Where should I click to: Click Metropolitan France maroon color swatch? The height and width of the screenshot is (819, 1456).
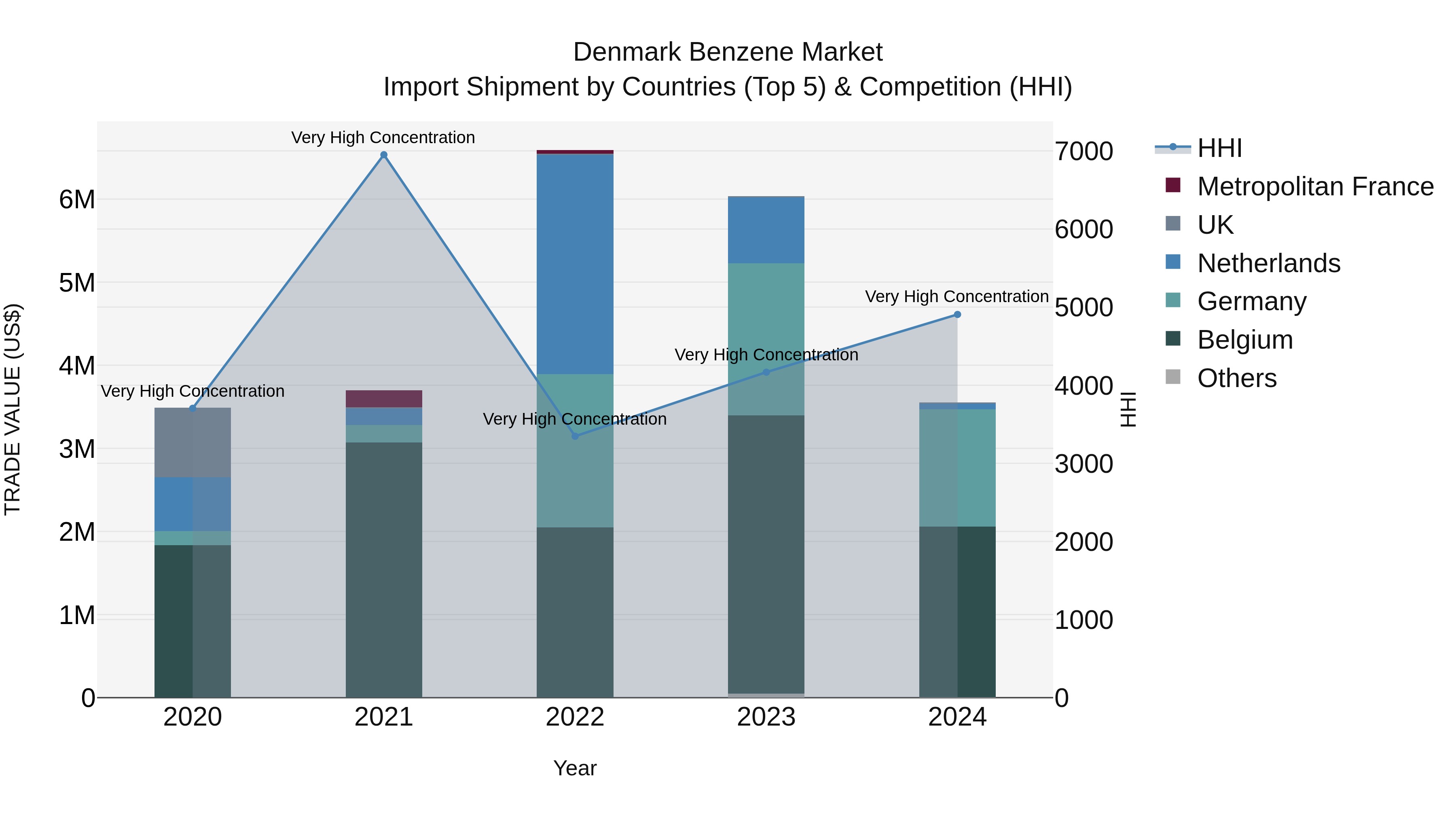click(1173, 185)
